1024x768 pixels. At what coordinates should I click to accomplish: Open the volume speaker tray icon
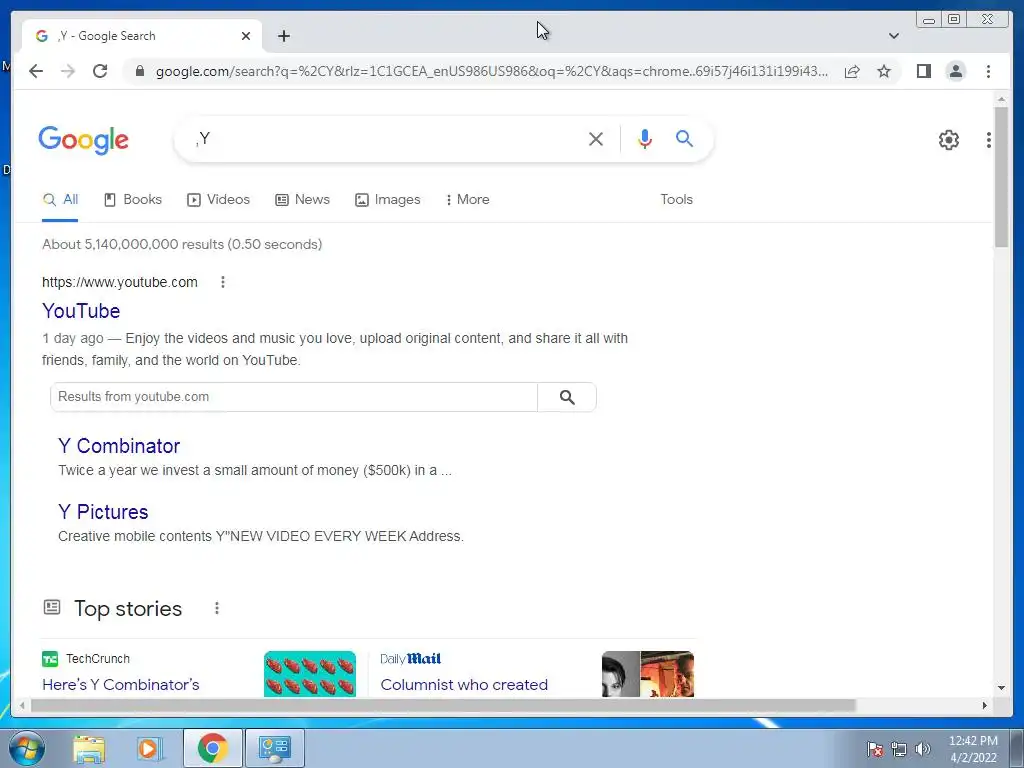923,749
